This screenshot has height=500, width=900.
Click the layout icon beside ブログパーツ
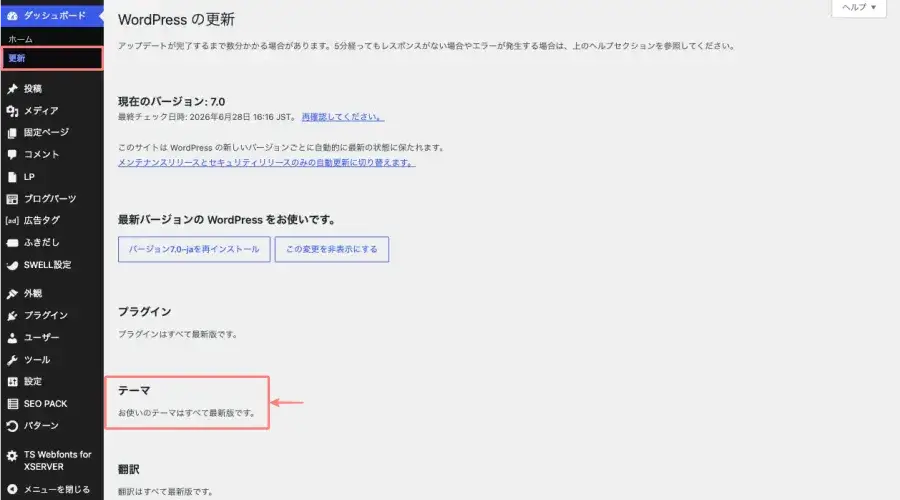[x=12, y=199]
